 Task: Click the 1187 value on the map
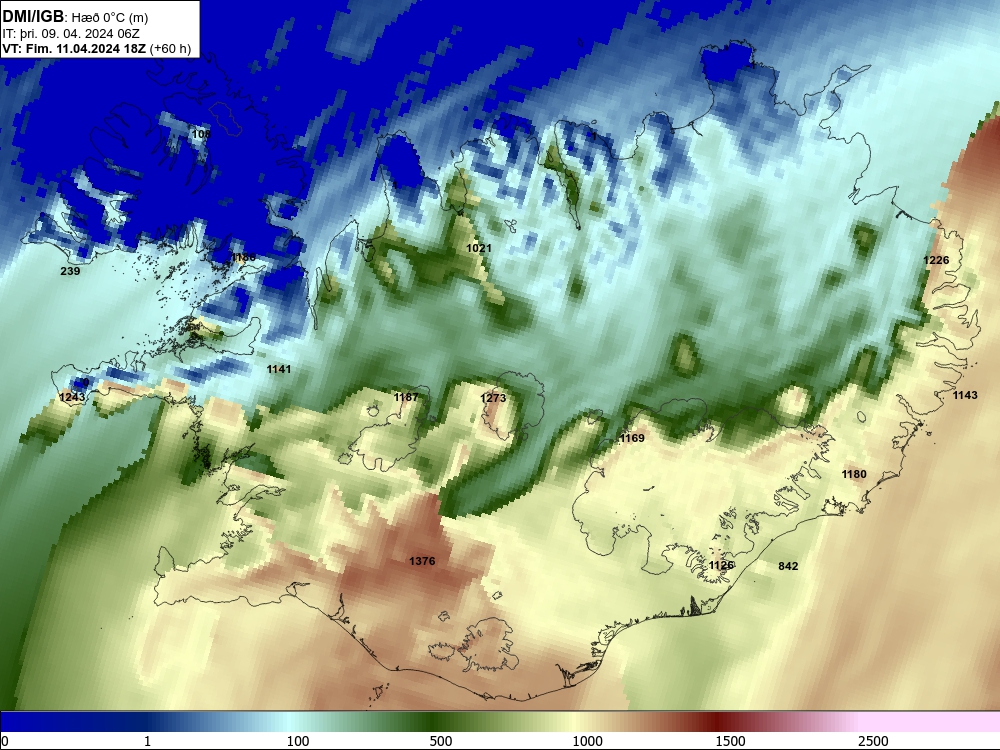[406, 397]
